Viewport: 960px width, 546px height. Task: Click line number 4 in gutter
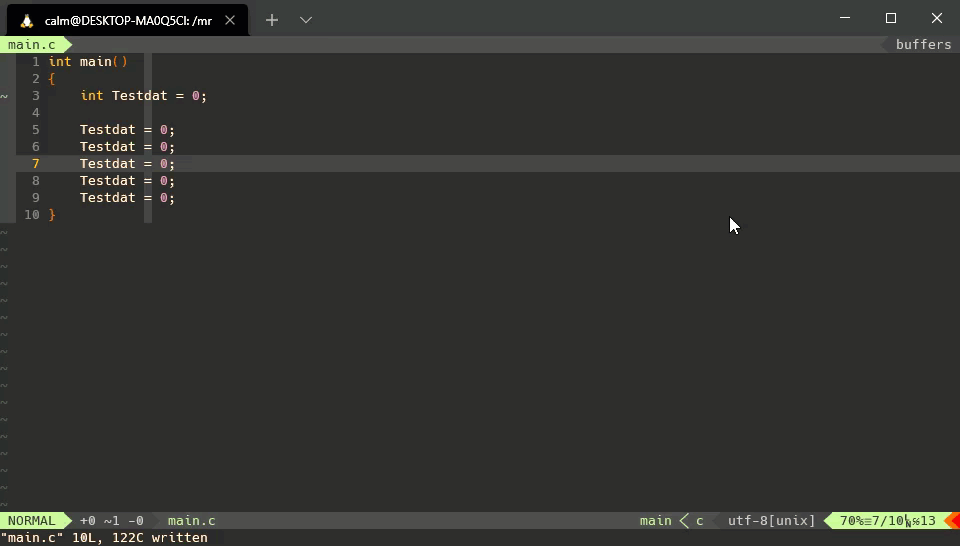point(36,113)
